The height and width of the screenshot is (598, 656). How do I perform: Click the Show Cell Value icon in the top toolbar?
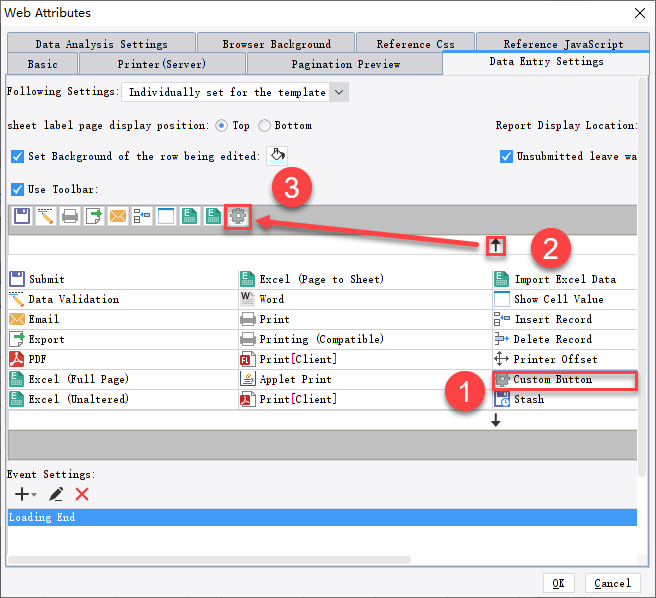166,216
